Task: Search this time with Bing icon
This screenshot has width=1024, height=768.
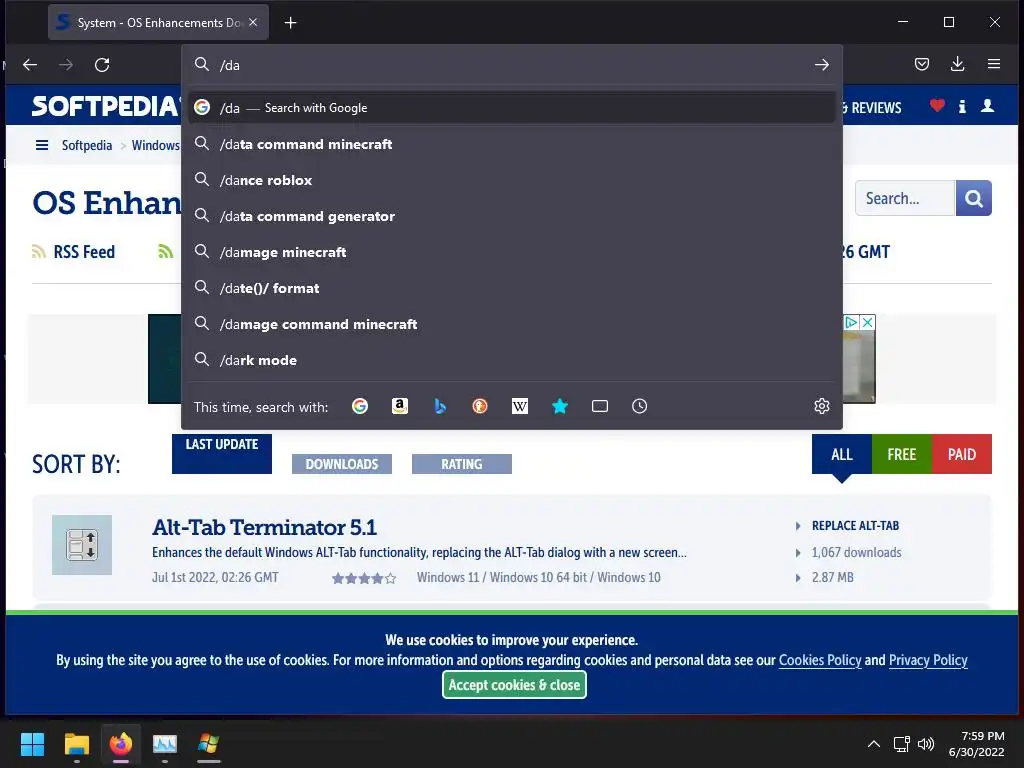Action: [440, 406]
